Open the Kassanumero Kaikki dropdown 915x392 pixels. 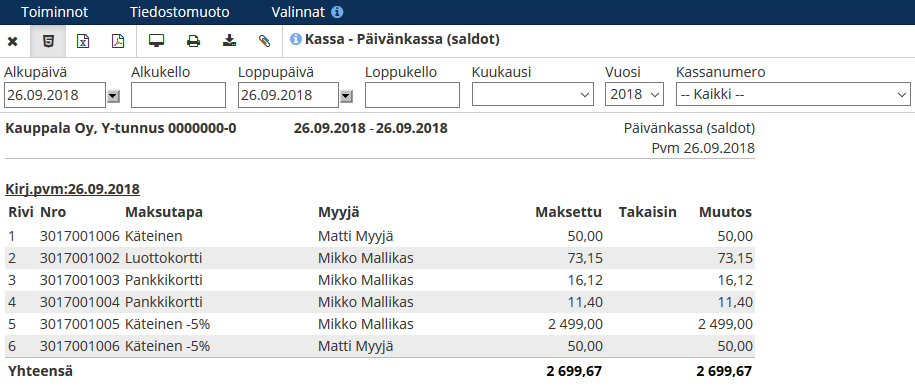[x=793, y=94]
